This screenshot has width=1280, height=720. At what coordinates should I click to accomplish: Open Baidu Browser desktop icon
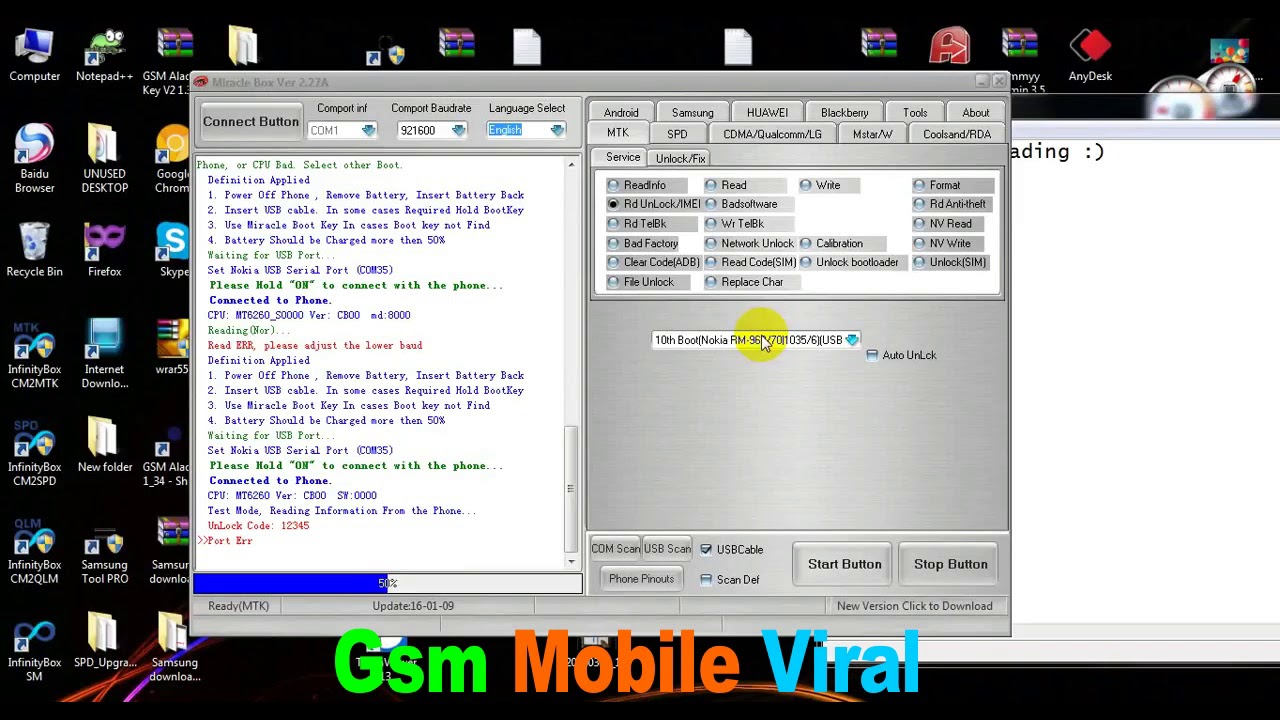pos(34,158)
